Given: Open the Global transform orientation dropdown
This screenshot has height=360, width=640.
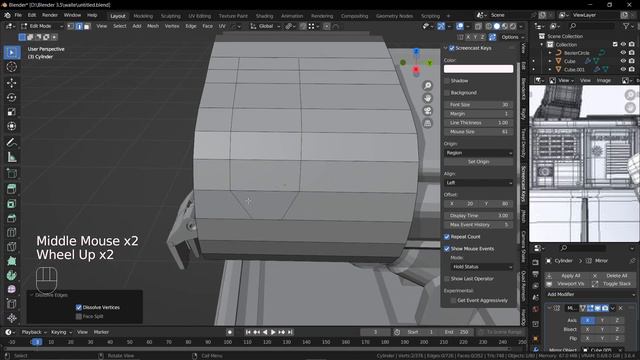Looking at the screenshot, I should click(x=265, y=26).
